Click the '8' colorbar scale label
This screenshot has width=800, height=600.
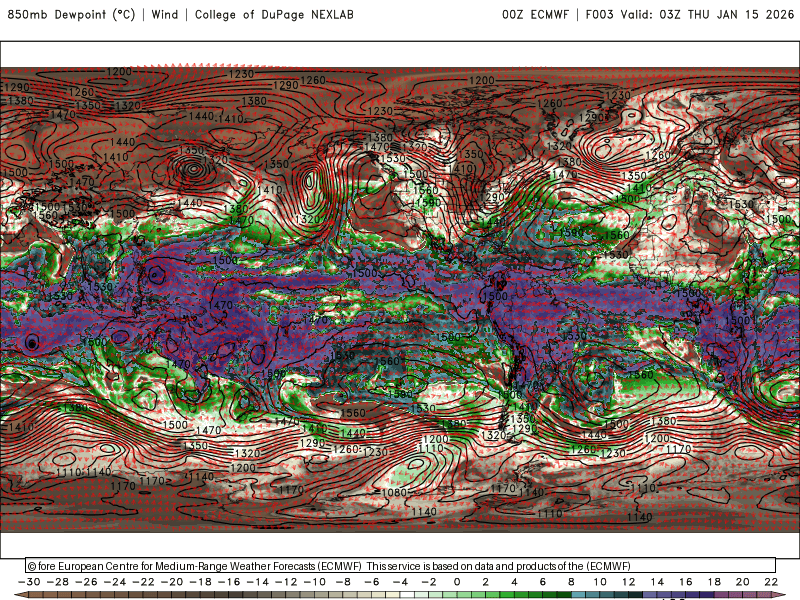[x=571, y=582]
